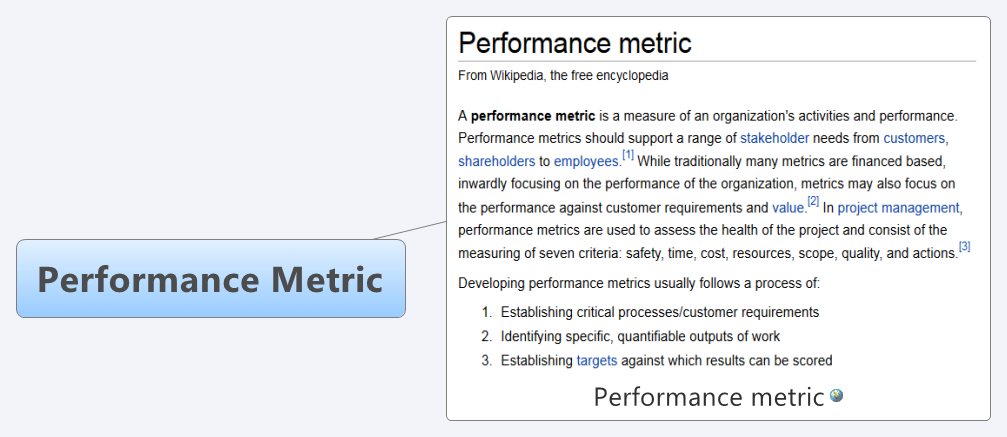This screenshot has width=1007, height=437.
Task: Go to footnote reference [2]
Action: (813, 202)
